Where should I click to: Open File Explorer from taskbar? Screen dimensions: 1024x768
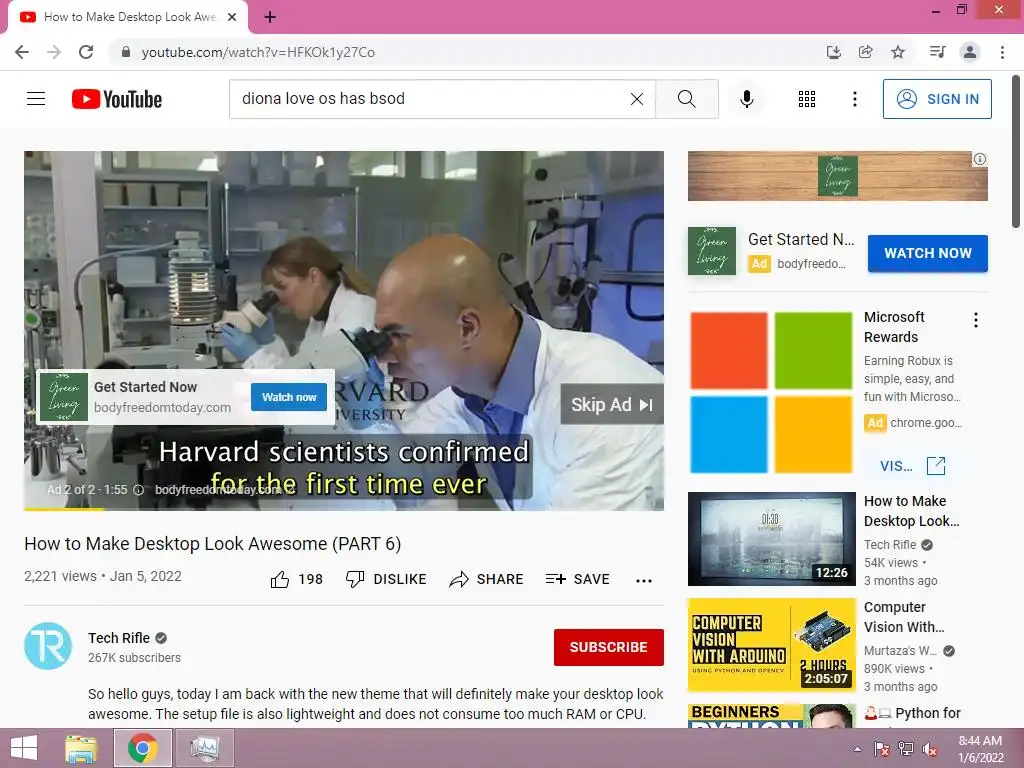point(81,748)
